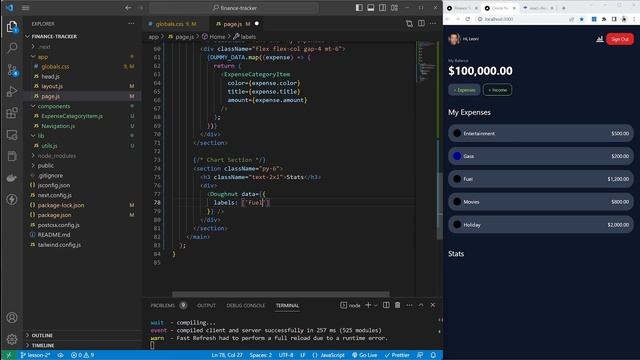This screenshot has width=640, height=360.
Task: Open the Extensions view
Action: (x=12, y=113)
